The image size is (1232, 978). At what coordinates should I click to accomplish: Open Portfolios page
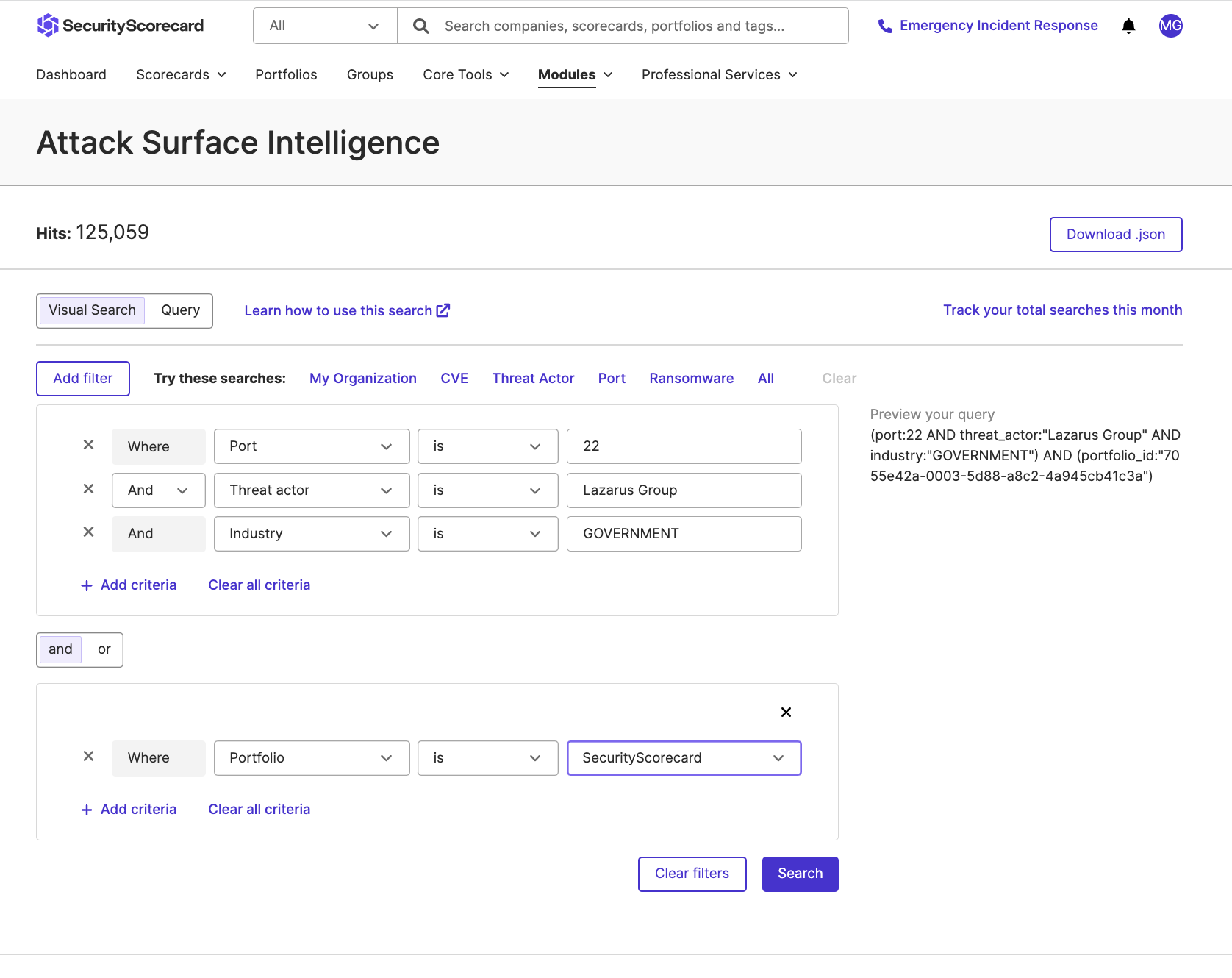[286, 75]
